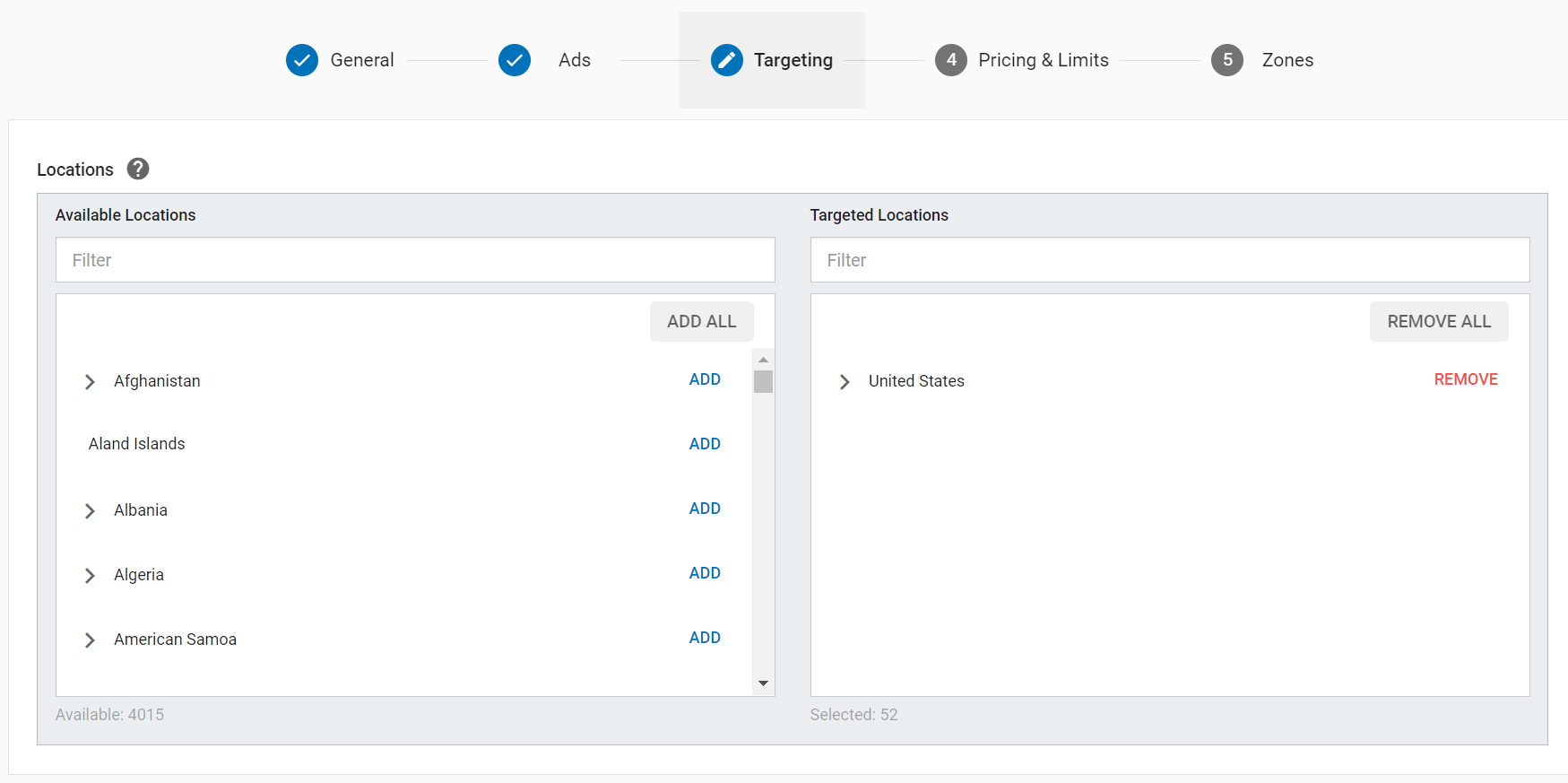Screen dimensions: 1568x783
Task: Expand the Afghanistan location entry
Action: [x=90, y=382]
